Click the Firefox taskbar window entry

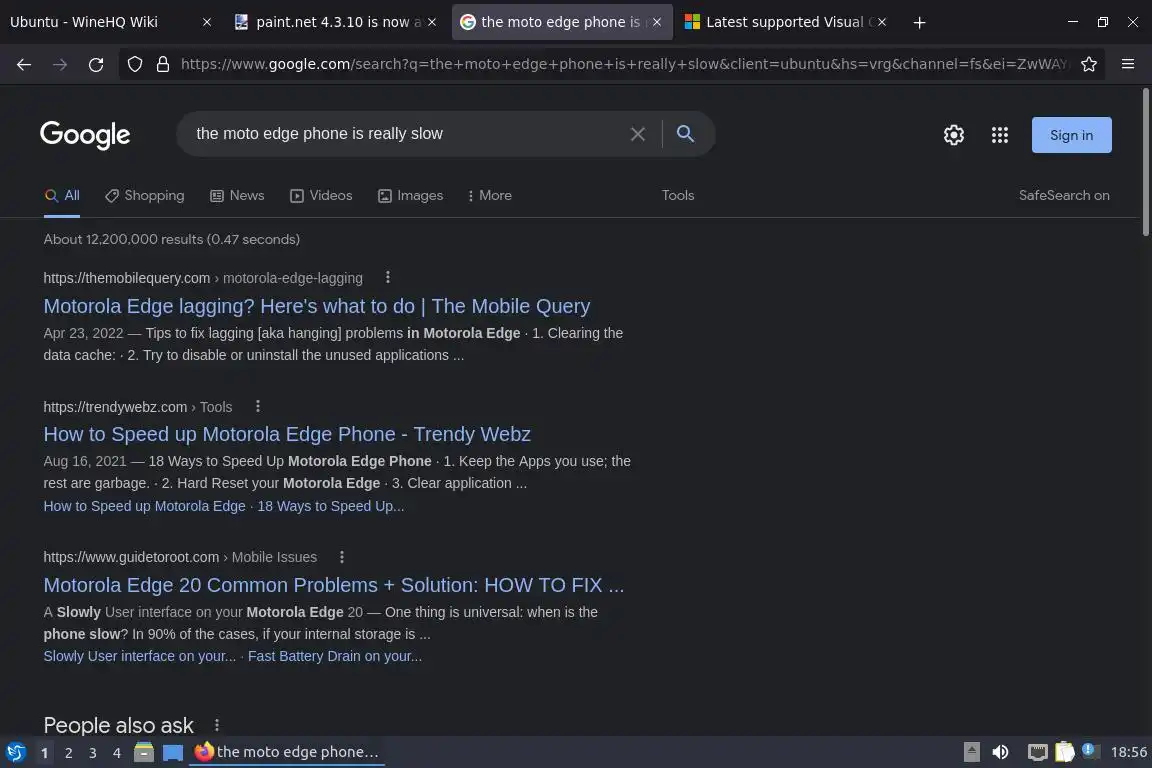tap(287, 753)
